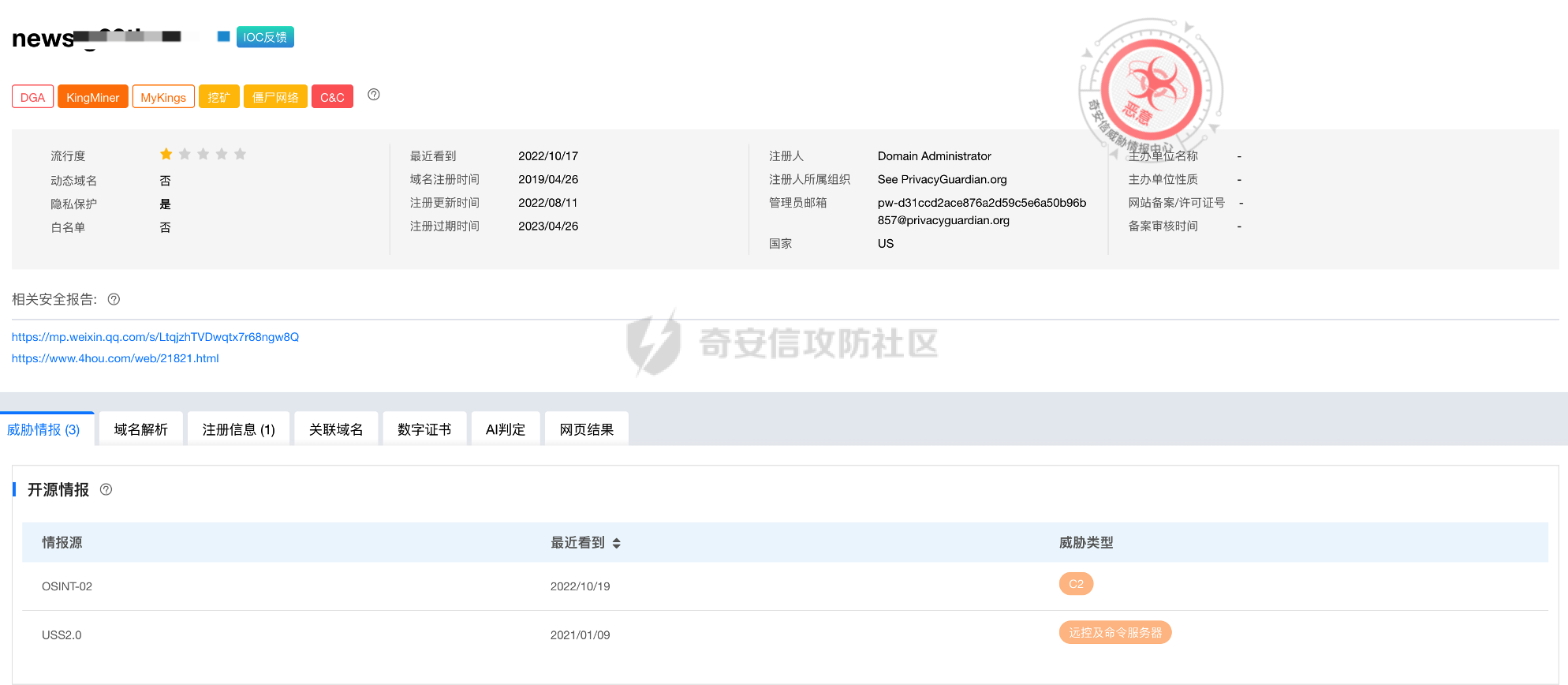Image resolution: width=1568 pixels, height=685 pixels.
Task: Click the 2022/08/11 update date
Action: click(548, 203)
